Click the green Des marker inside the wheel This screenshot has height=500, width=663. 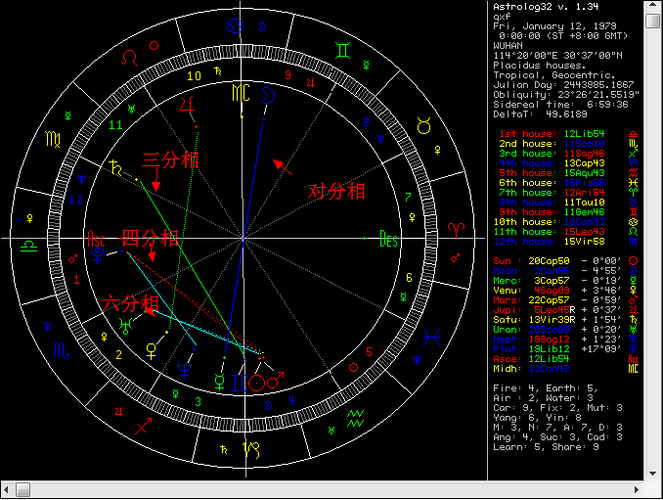coord(388,238)
